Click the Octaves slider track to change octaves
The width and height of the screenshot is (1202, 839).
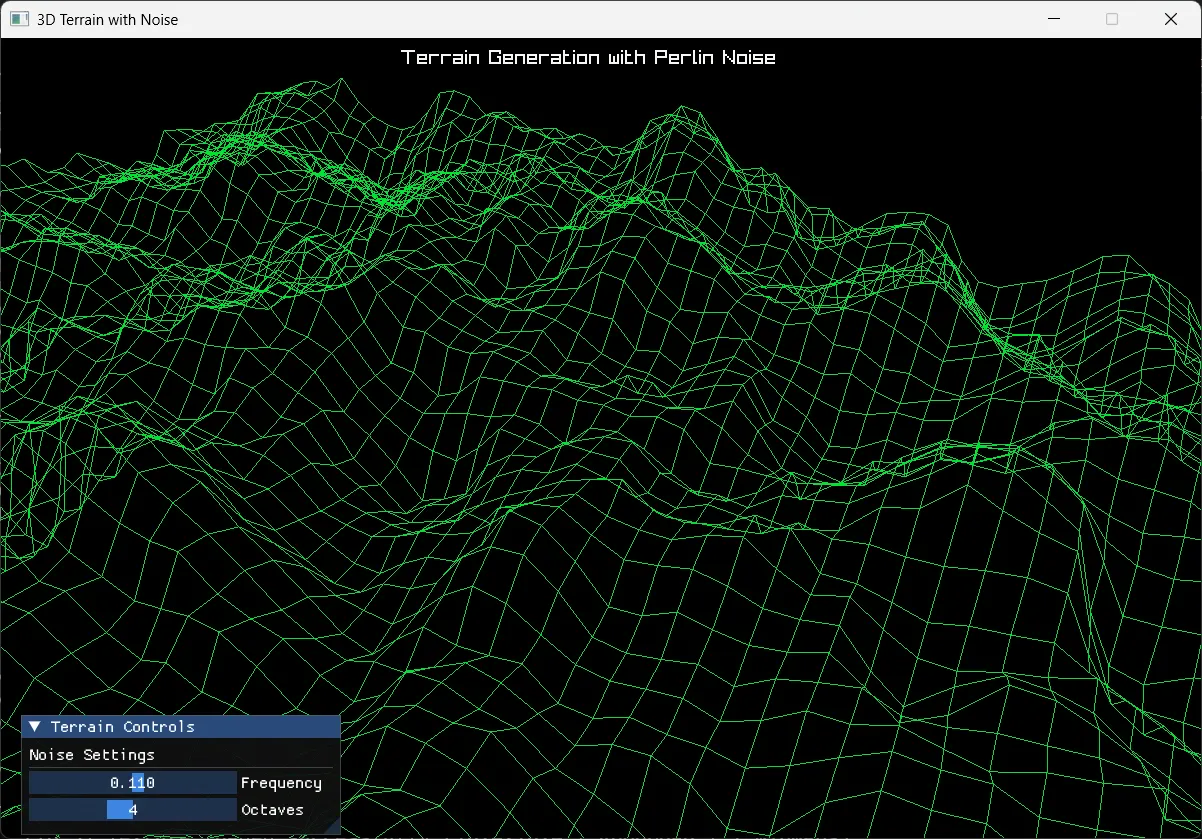(x=133, y=809)
